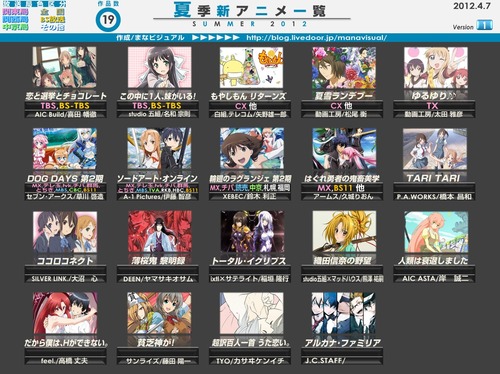
Task: Open the 夏雪ランデブー thumbnail
Action: click(x=344, y=67)
